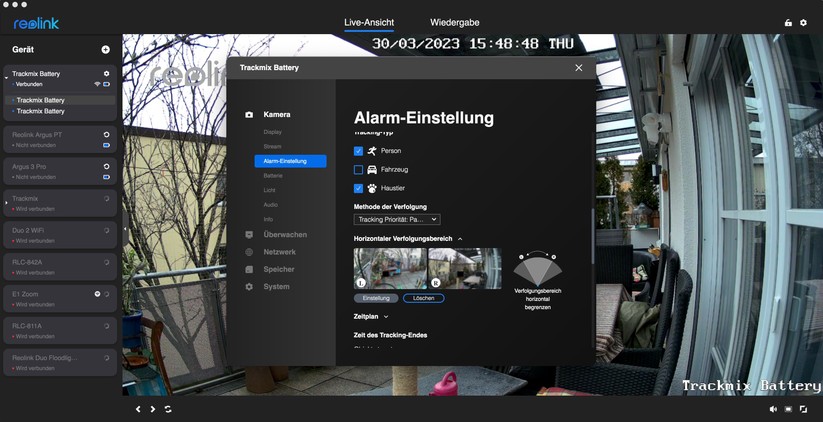Click the reconnect icon for Reolink Argus PT
The height and width of the screenshot is (422, 823).
pyautogui.click(x=107, y=135)
